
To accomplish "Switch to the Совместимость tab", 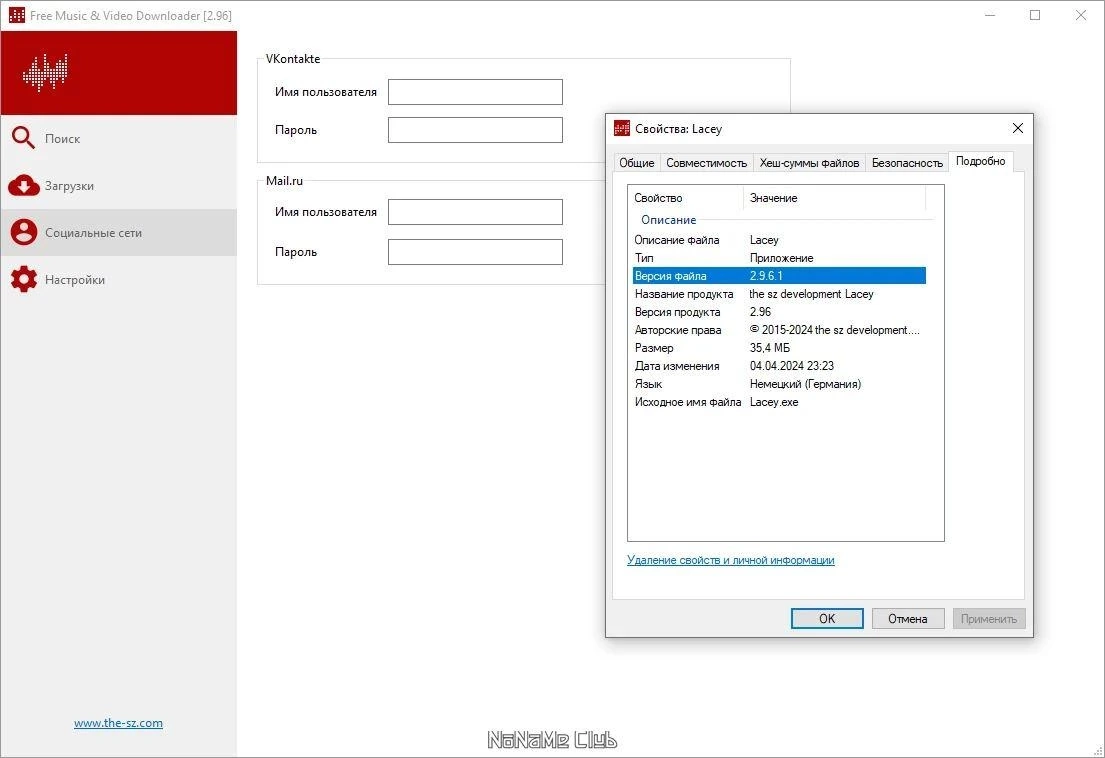I will 706,163.
